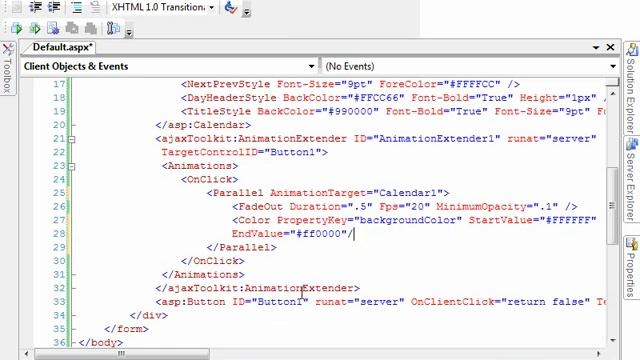Click the closing body tag on line 36
This screenshot has height=360, width=640.
(100, 342)
